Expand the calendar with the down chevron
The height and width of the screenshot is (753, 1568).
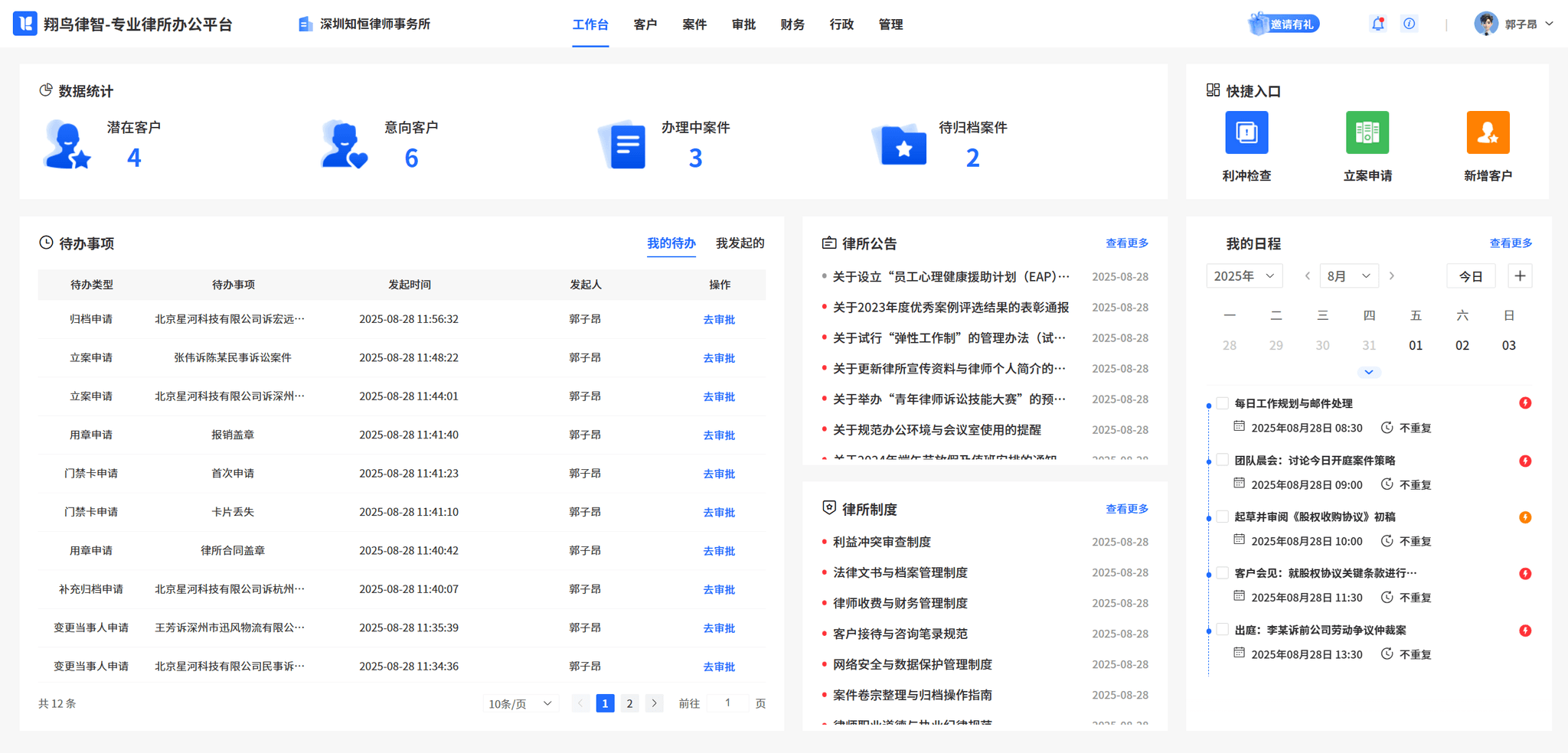click(x=1368, y=373)
